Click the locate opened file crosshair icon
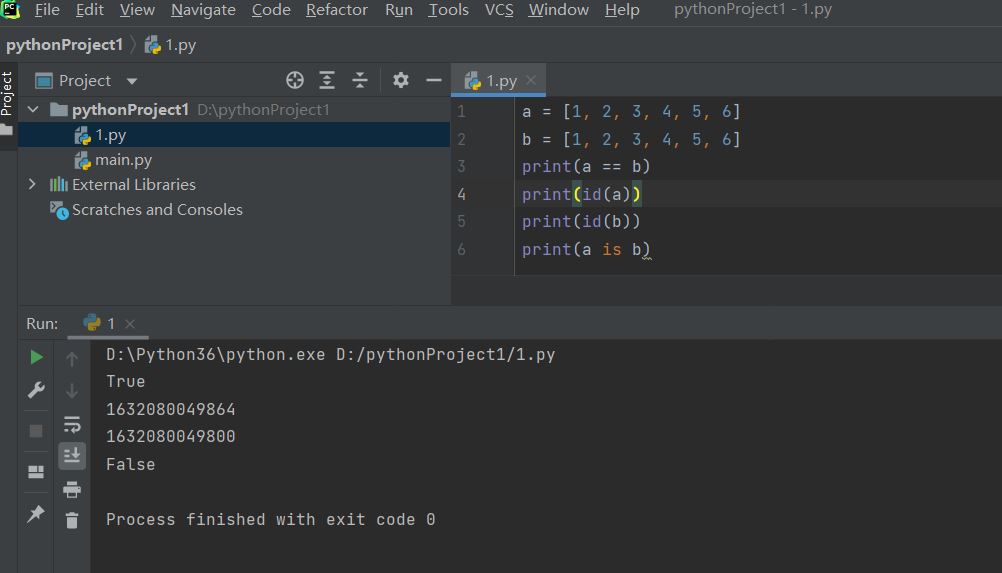The width and height of the screenshot is (1002, 573). click(x=294, y=80)
